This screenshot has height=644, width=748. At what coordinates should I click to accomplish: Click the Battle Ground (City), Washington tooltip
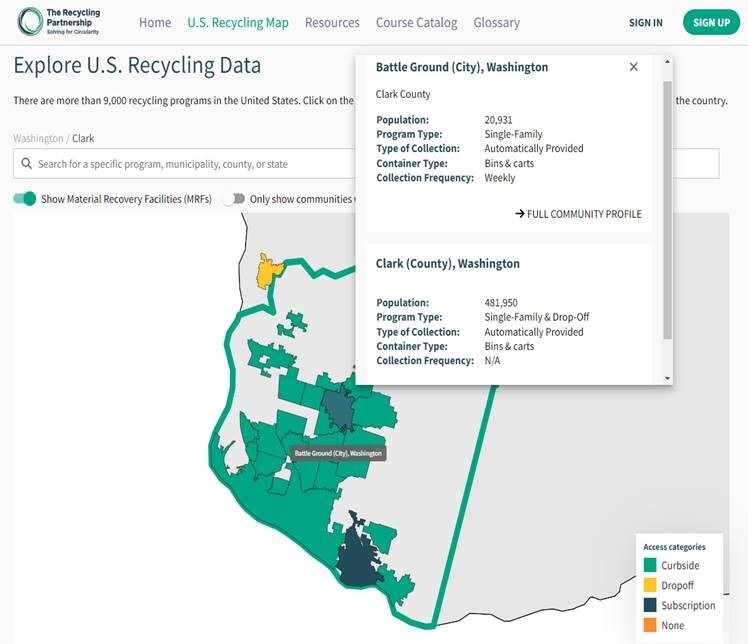click(338, 453)
